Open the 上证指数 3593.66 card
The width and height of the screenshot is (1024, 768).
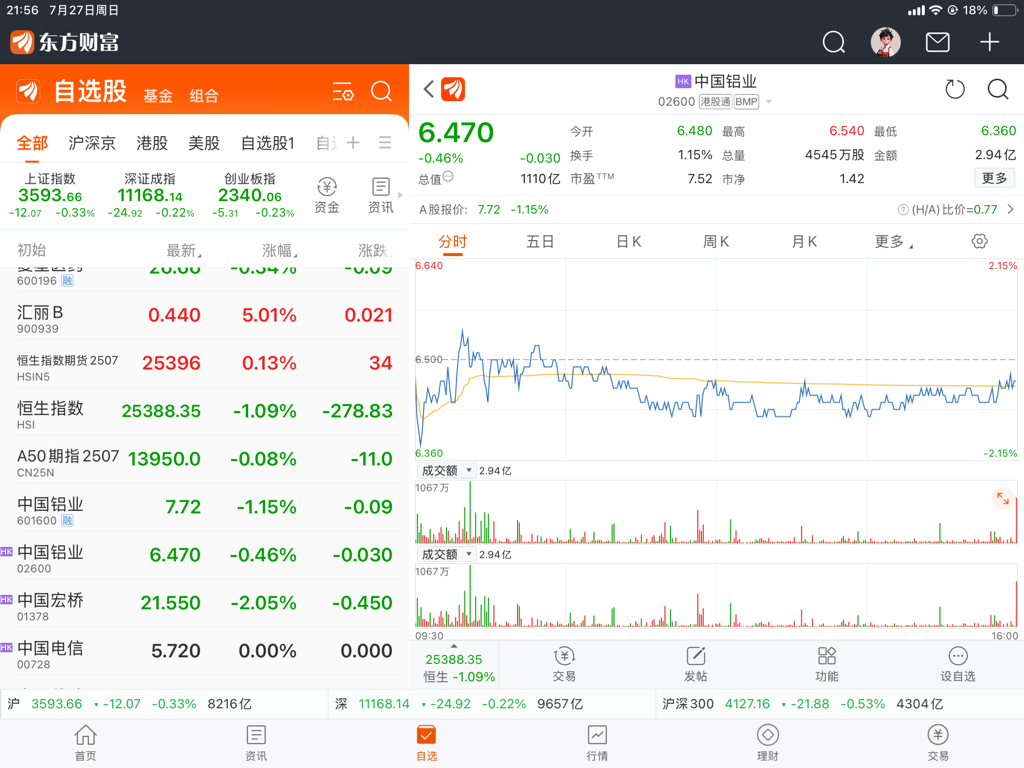coord(51,195)
